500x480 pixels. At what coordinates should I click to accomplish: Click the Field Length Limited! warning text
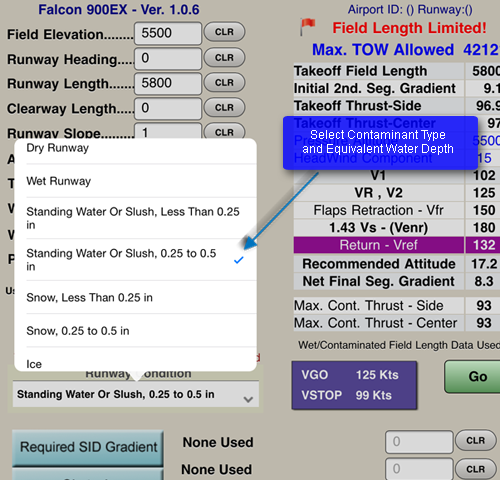(x=409, y=28)
